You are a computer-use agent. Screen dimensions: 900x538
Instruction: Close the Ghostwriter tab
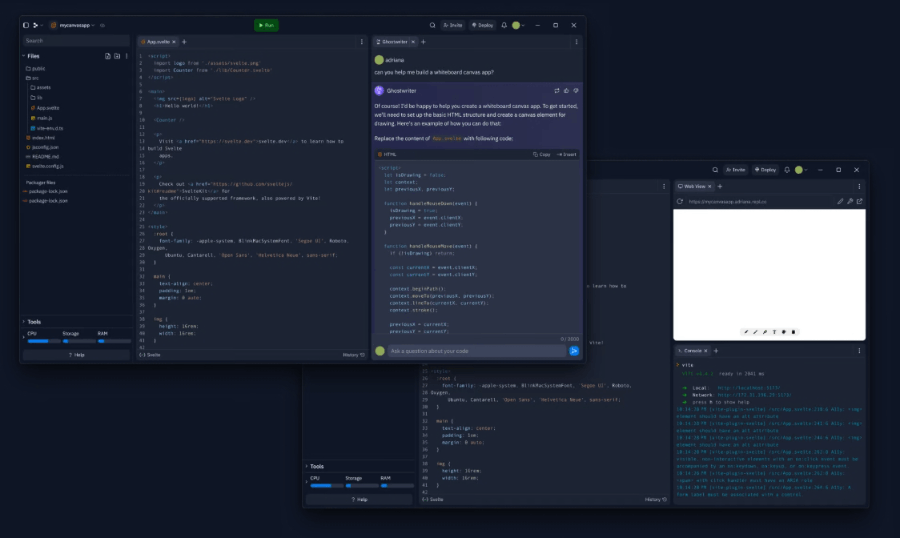[x=413, y=42]
